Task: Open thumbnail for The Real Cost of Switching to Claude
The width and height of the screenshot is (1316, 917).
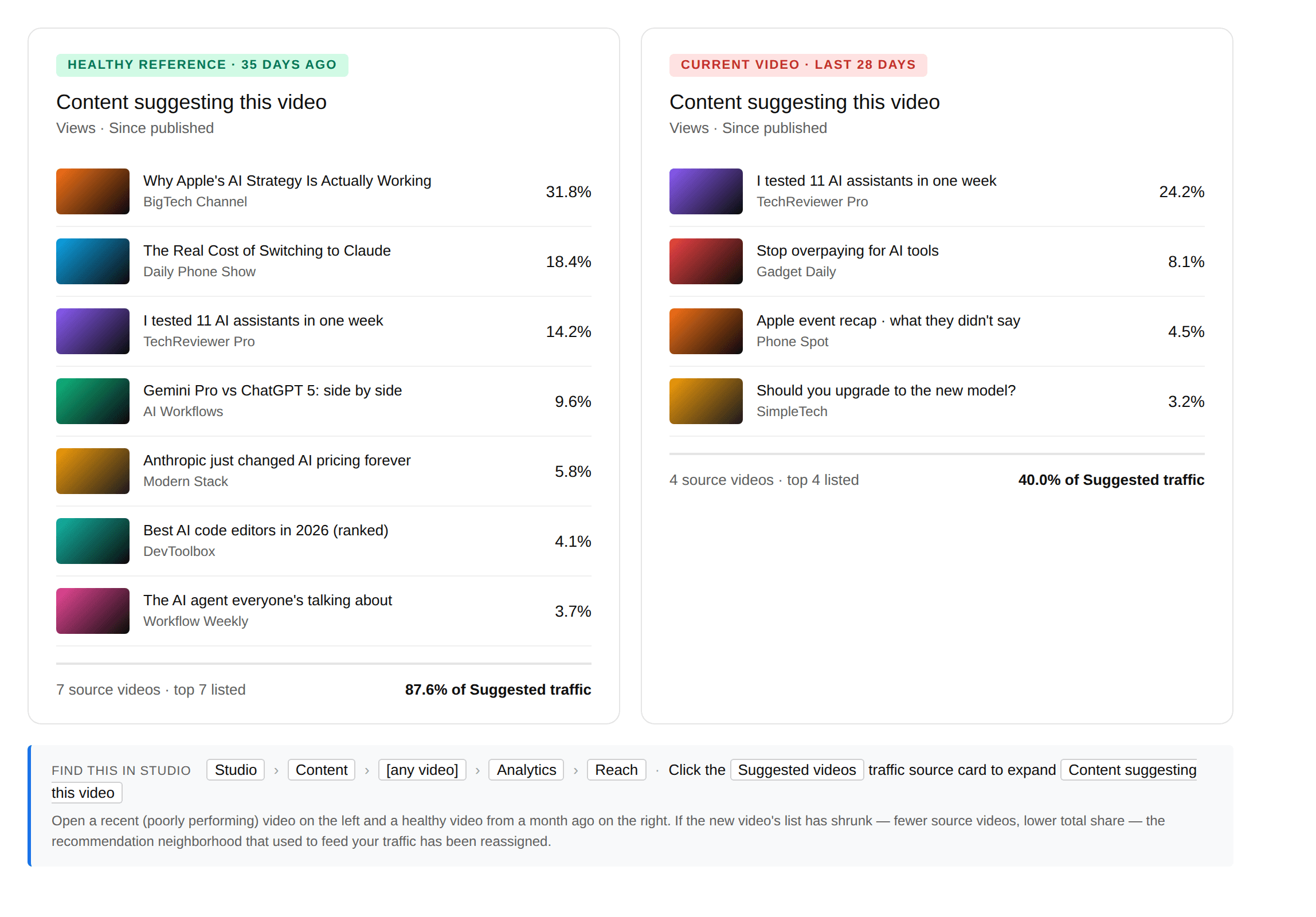Action: click(x=93, y=261)
